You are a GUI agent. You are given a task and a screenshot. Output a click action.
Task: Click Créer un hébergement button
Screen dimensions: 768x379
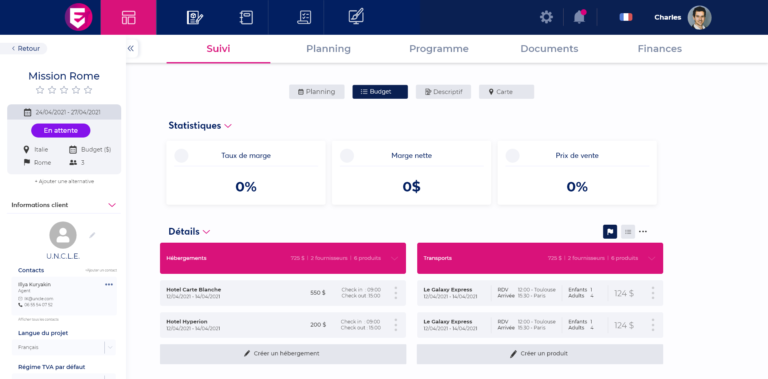[283, 354]
